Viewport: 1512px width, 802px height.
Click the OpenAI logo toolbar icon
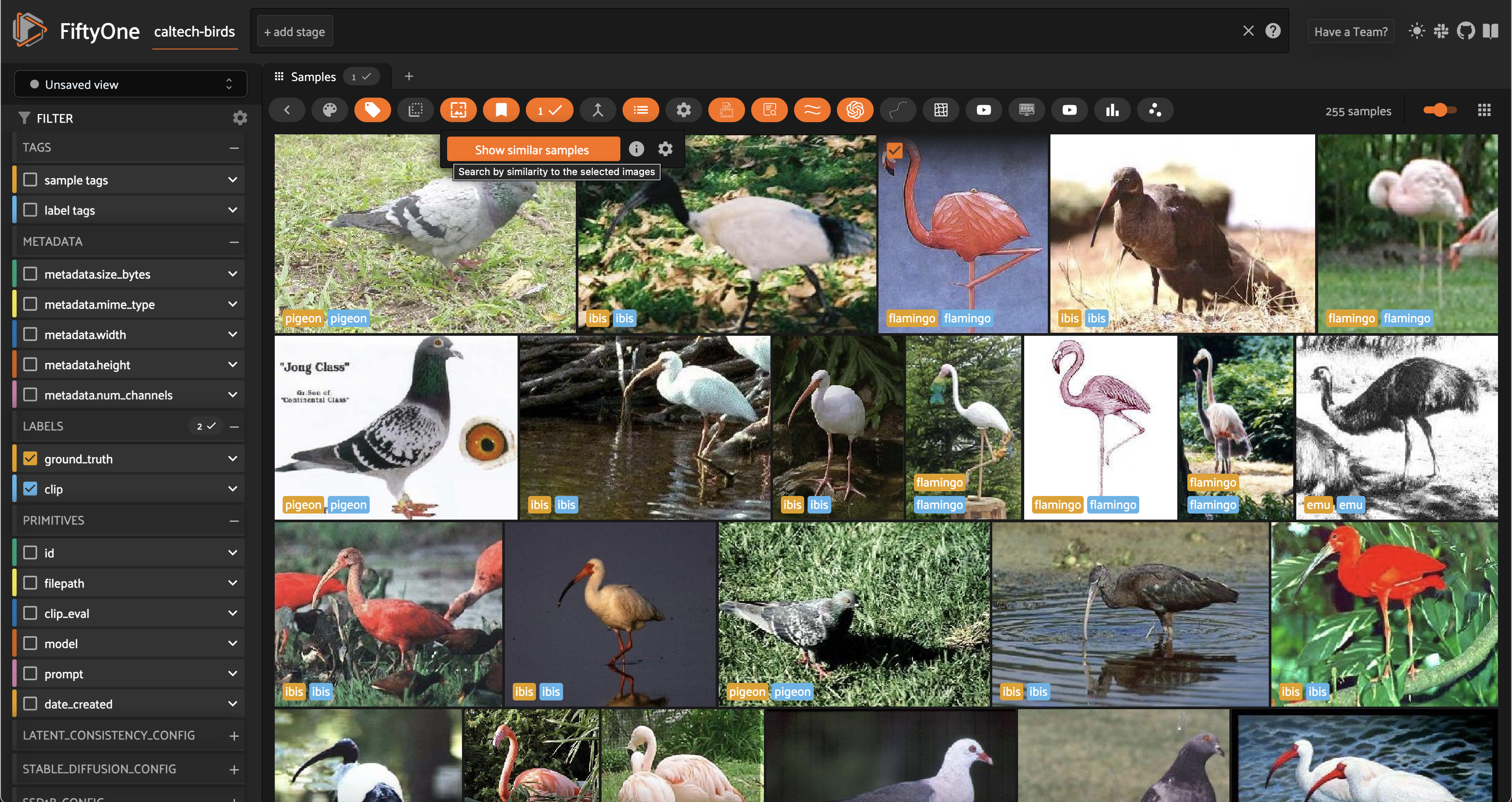[x=854, y=110]
